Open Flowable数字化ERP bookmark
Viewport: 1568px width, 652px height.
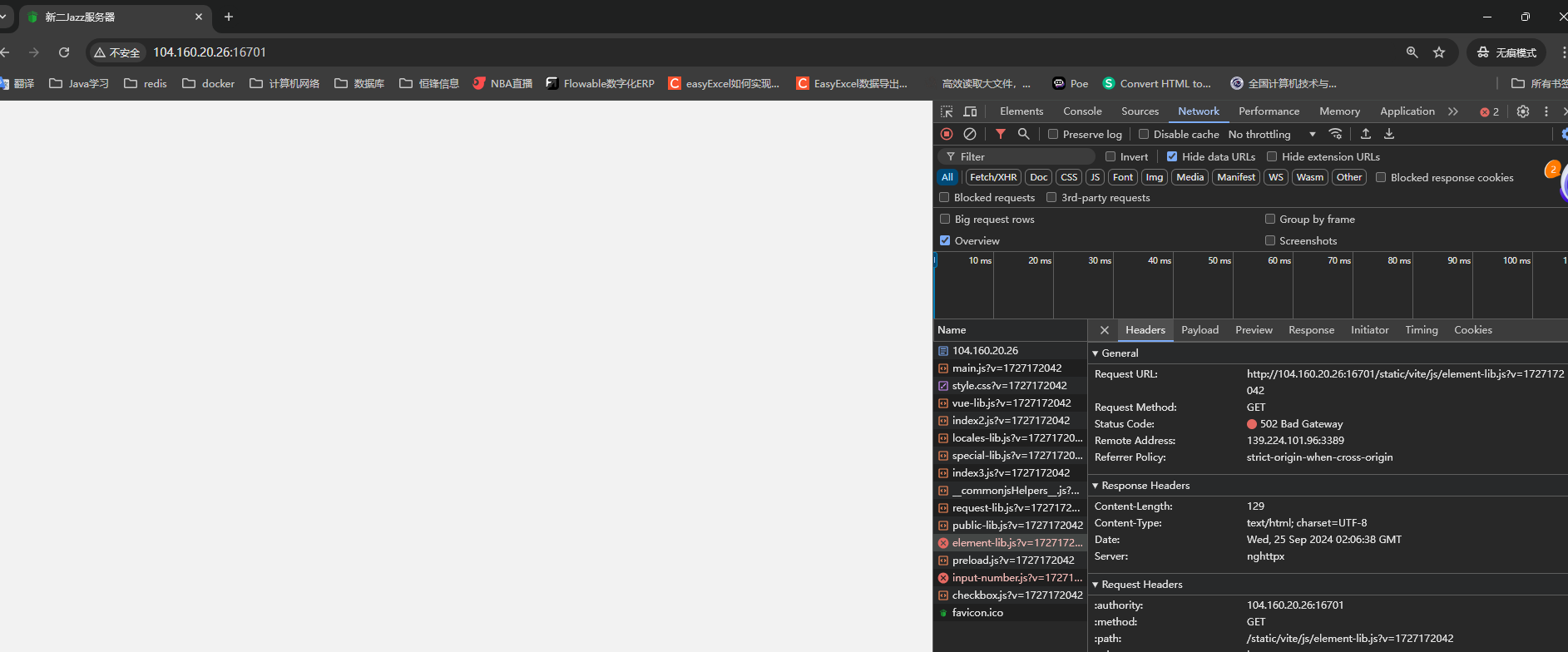point(601,83)
